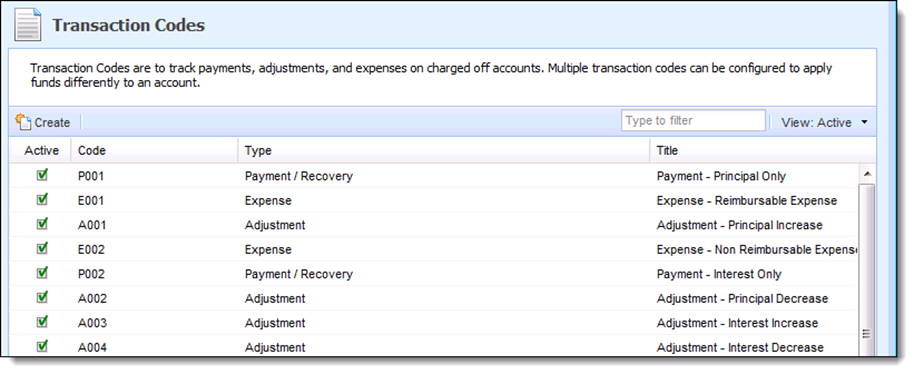The width and height of the screenshot is (914, 374).
Task: Select the Payment - Principal Only row
Action: (x=434, y=176)
